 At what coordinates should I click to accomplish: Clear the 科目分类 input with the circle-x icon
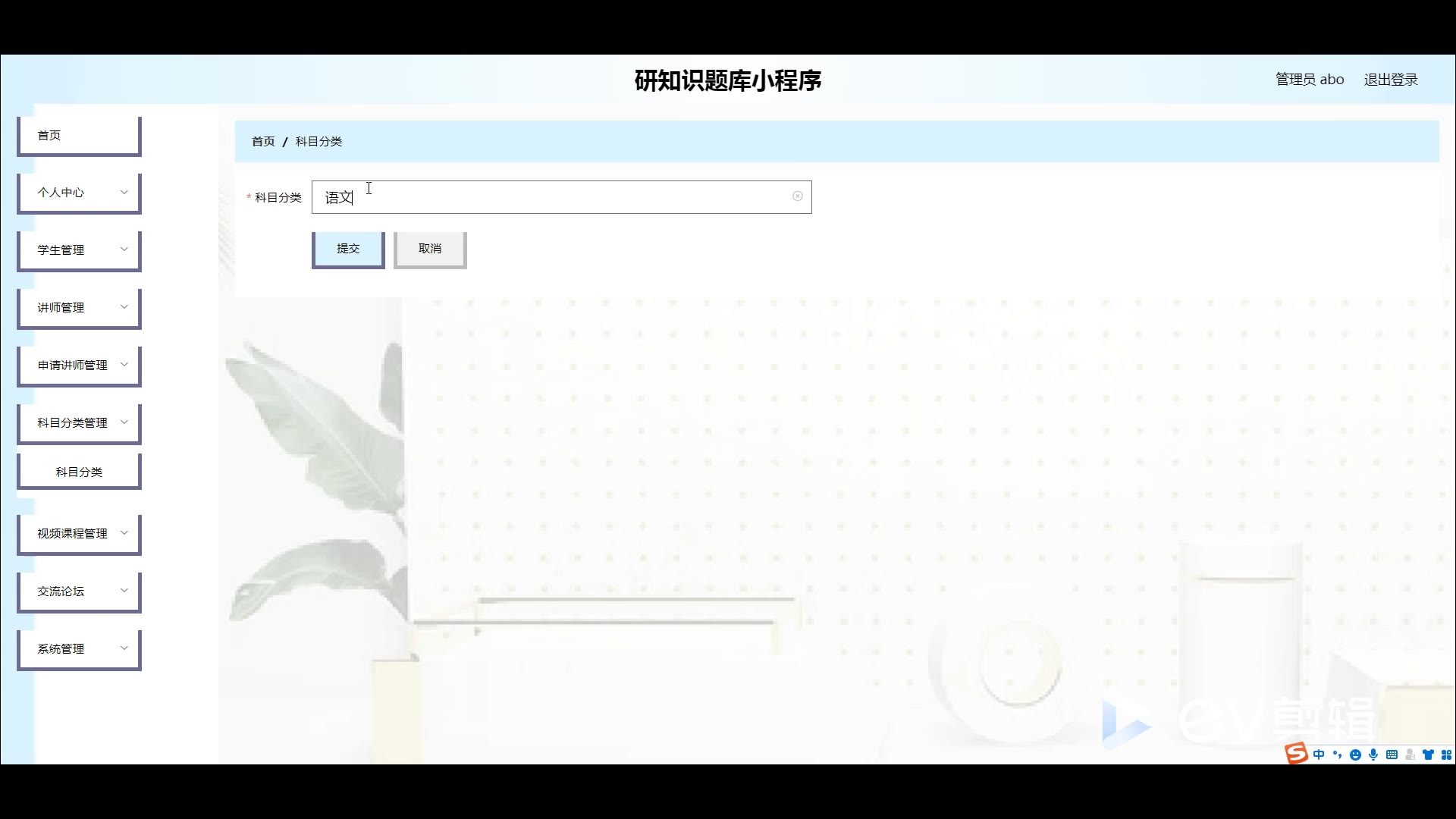[x=797, y=196]
